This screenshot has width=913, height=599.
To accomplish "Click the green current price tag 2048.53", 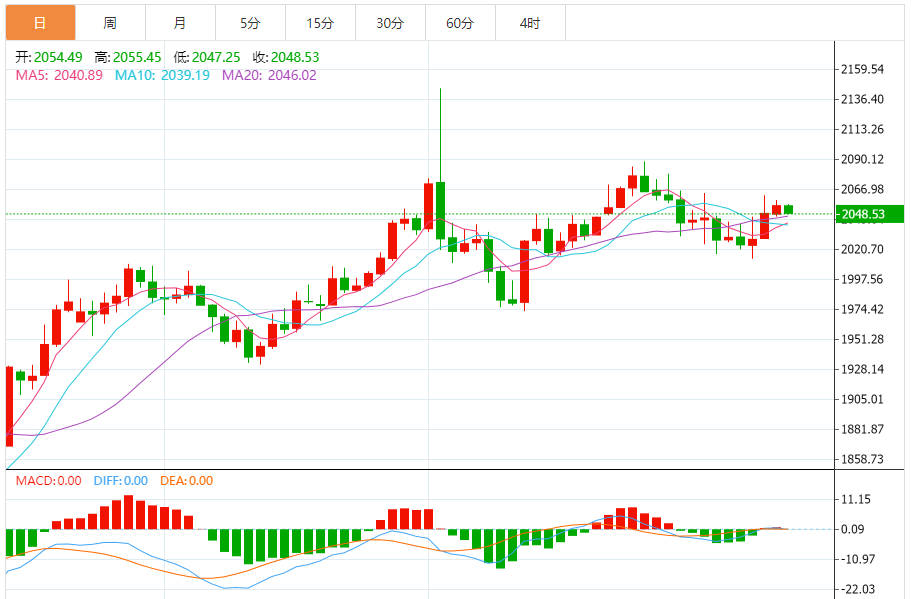I will (869, 214).
